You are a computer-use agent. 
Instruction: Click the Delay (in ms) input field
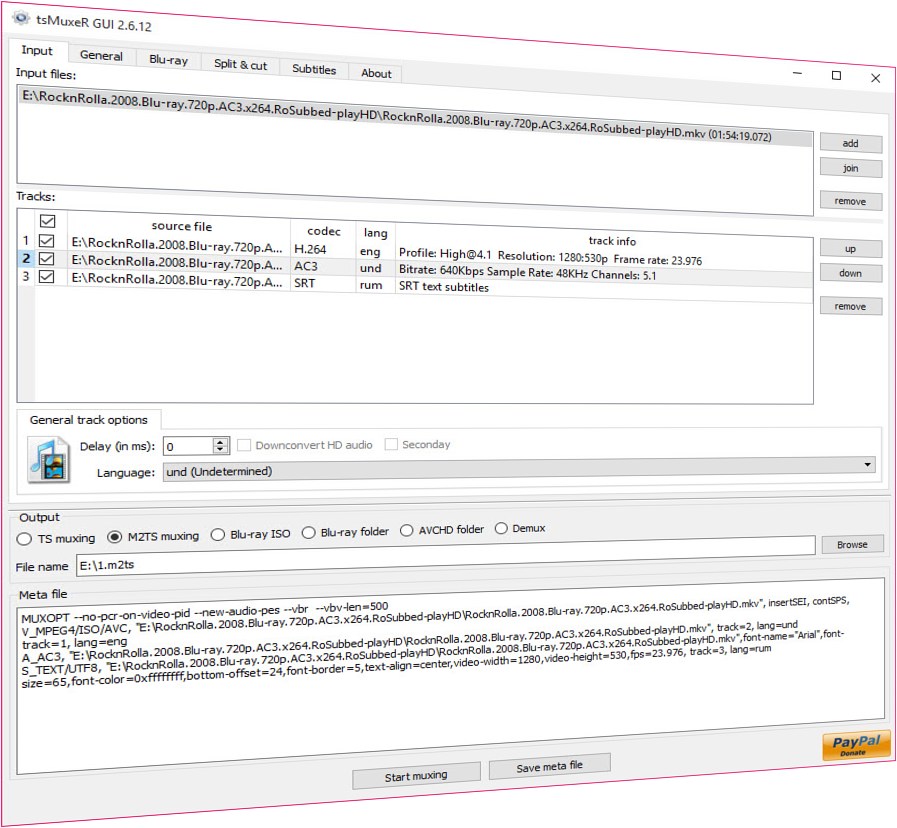point(188,446)
